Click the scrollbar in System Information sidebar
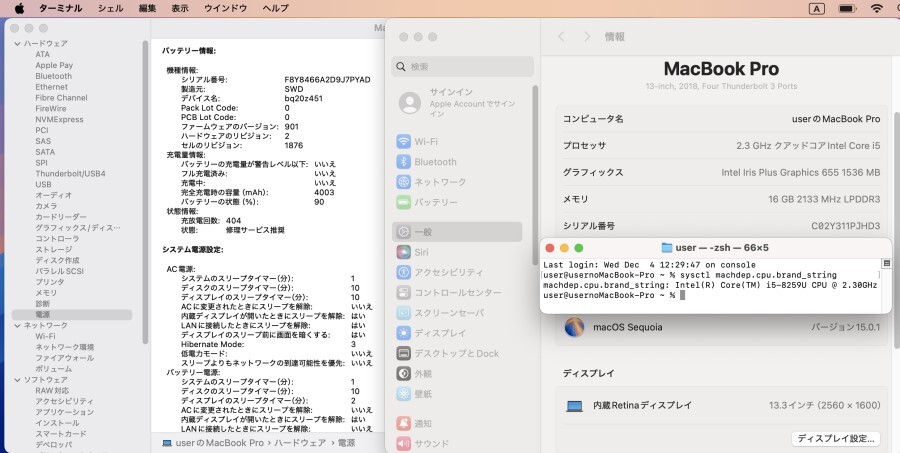This screenshot has width=900, height=453. (x=145, y=192)
